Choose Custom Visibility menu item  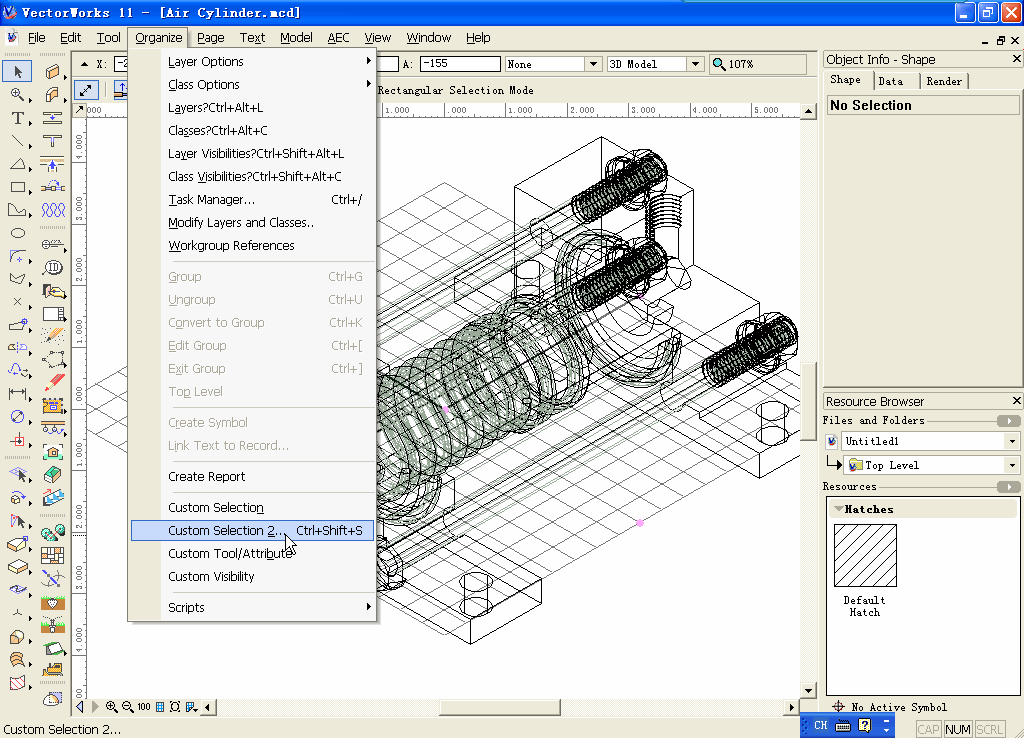pos(252,577)
